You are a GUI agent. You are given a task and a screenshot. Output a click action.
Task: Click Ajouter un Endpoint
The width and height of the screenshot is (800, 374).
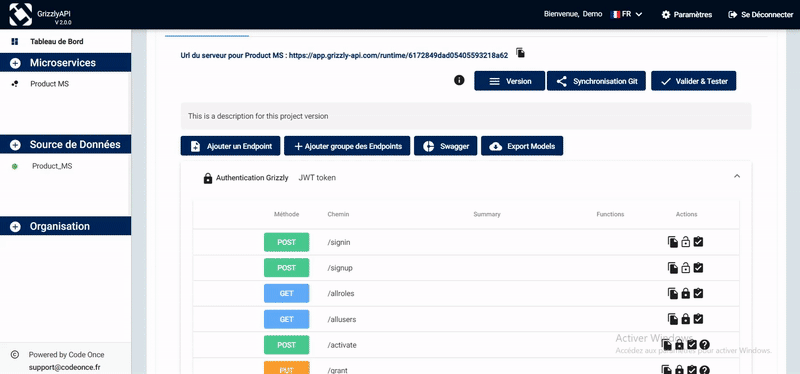(231, 146)
